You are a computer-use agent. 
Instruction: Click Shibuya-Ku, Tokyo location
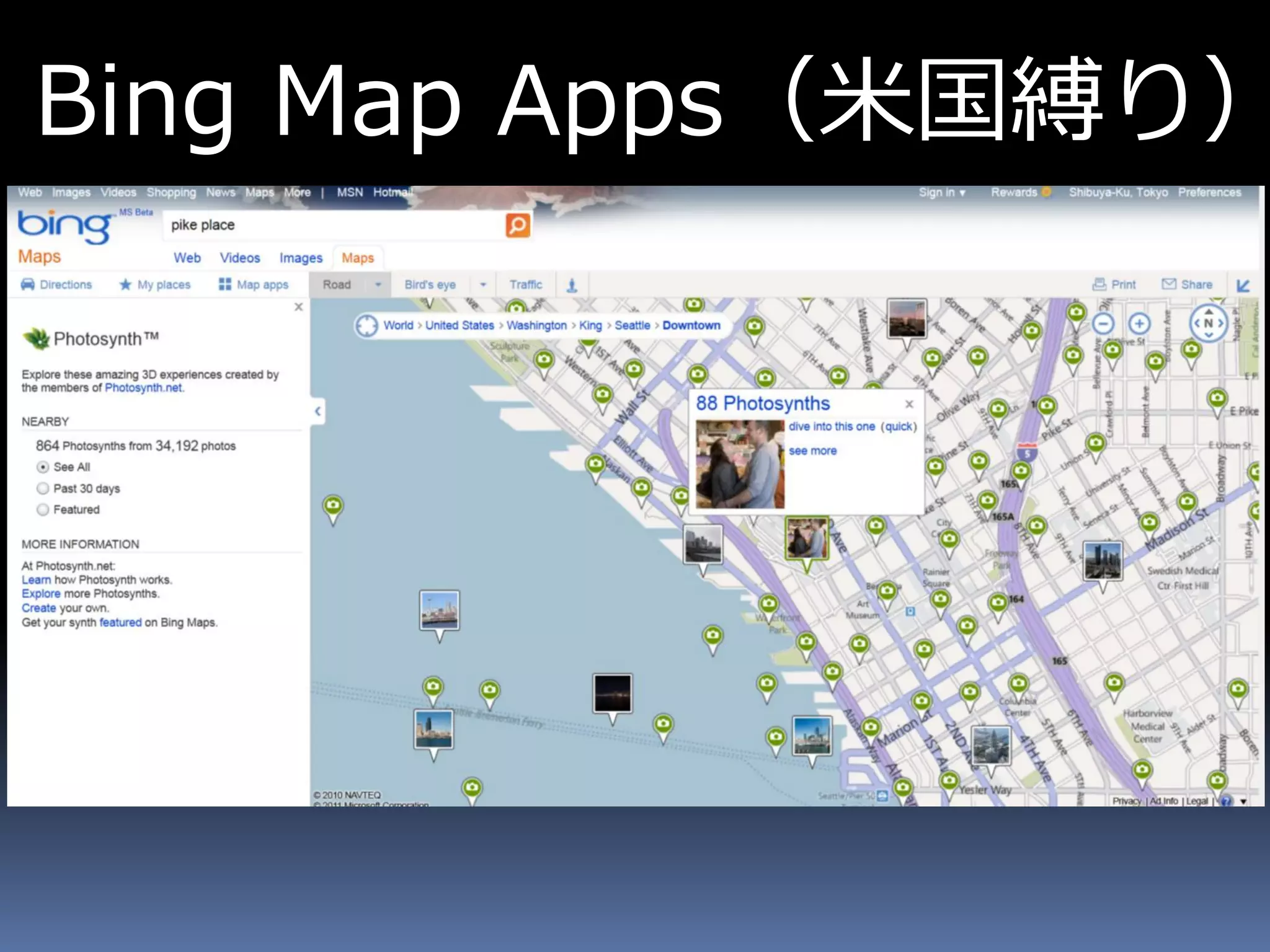click(x=1118, y=192)
